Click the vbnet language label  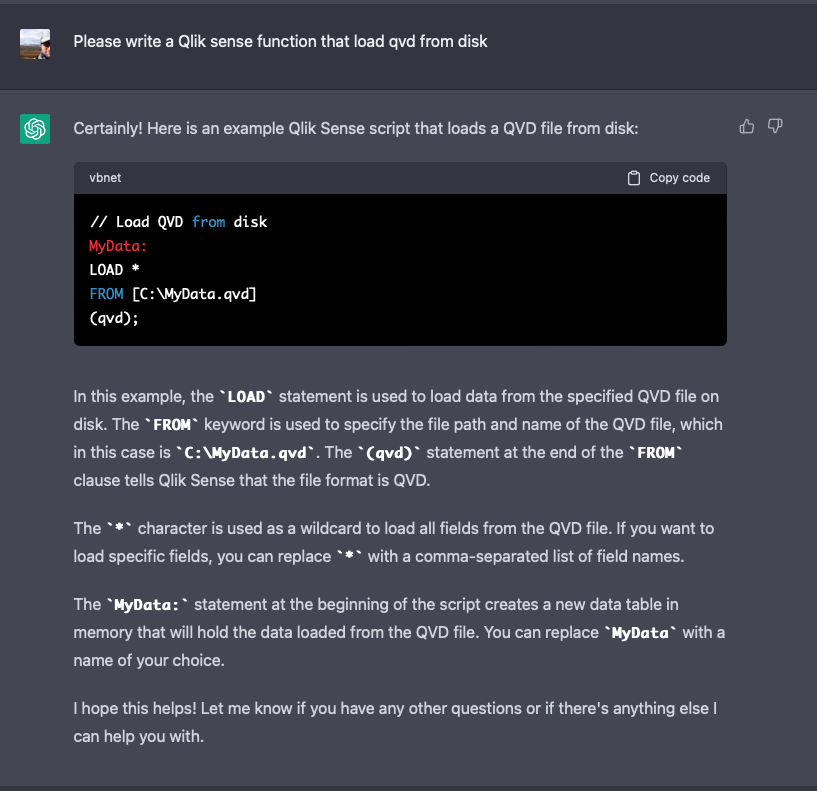[105, 178]
